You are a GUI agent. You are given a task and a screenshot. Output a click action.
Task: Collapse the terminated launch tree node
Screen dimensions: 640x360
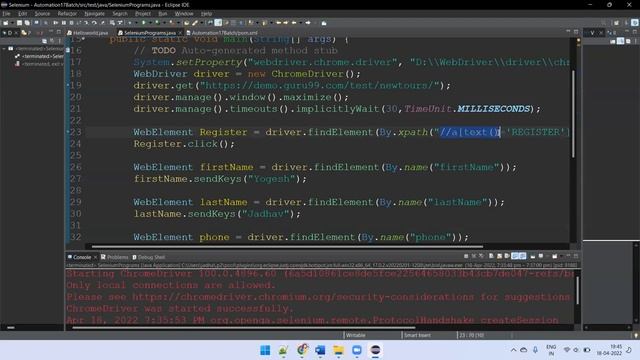coord(4,49)
